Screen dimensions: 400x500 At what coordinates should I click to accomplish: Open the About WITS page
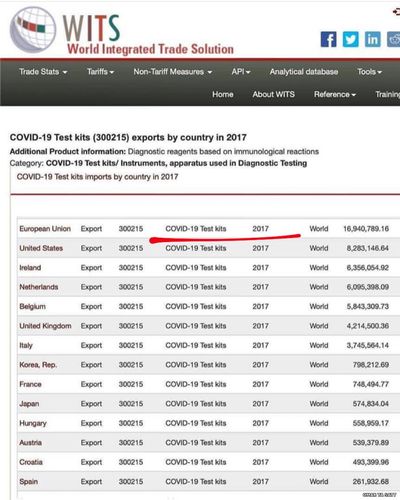tap(274, 94)
